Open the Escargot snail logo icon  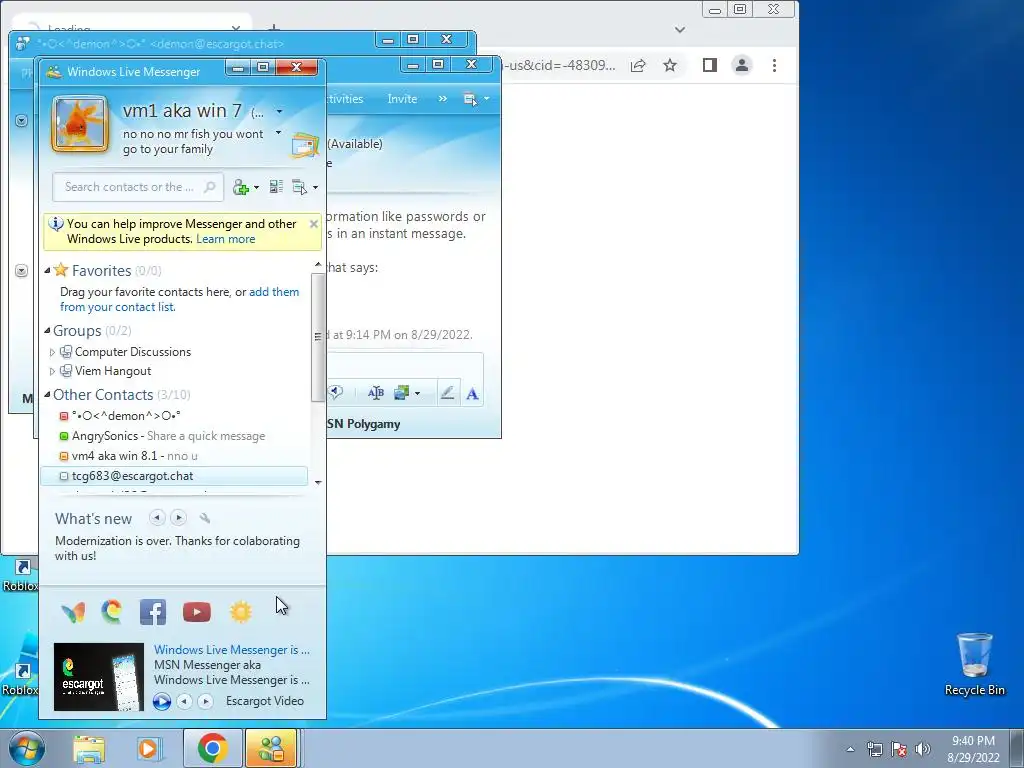click(x=112, y=612)
